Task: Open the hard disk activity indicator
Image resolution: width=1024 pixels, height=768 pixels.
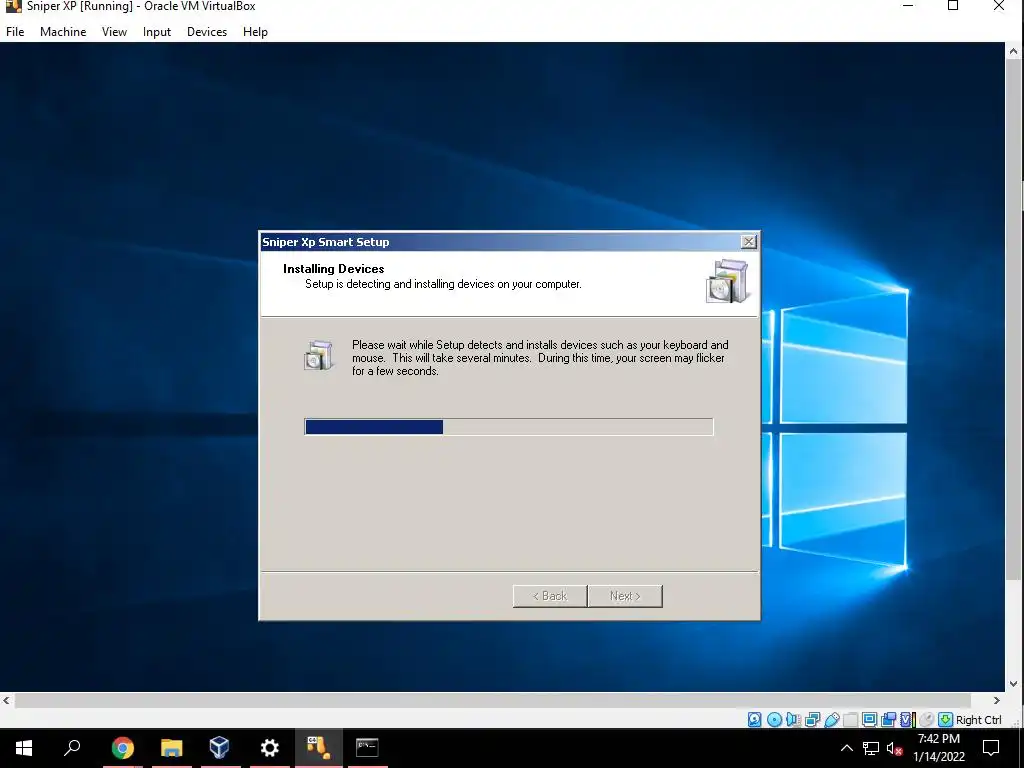Action: [x=754, y=720]
